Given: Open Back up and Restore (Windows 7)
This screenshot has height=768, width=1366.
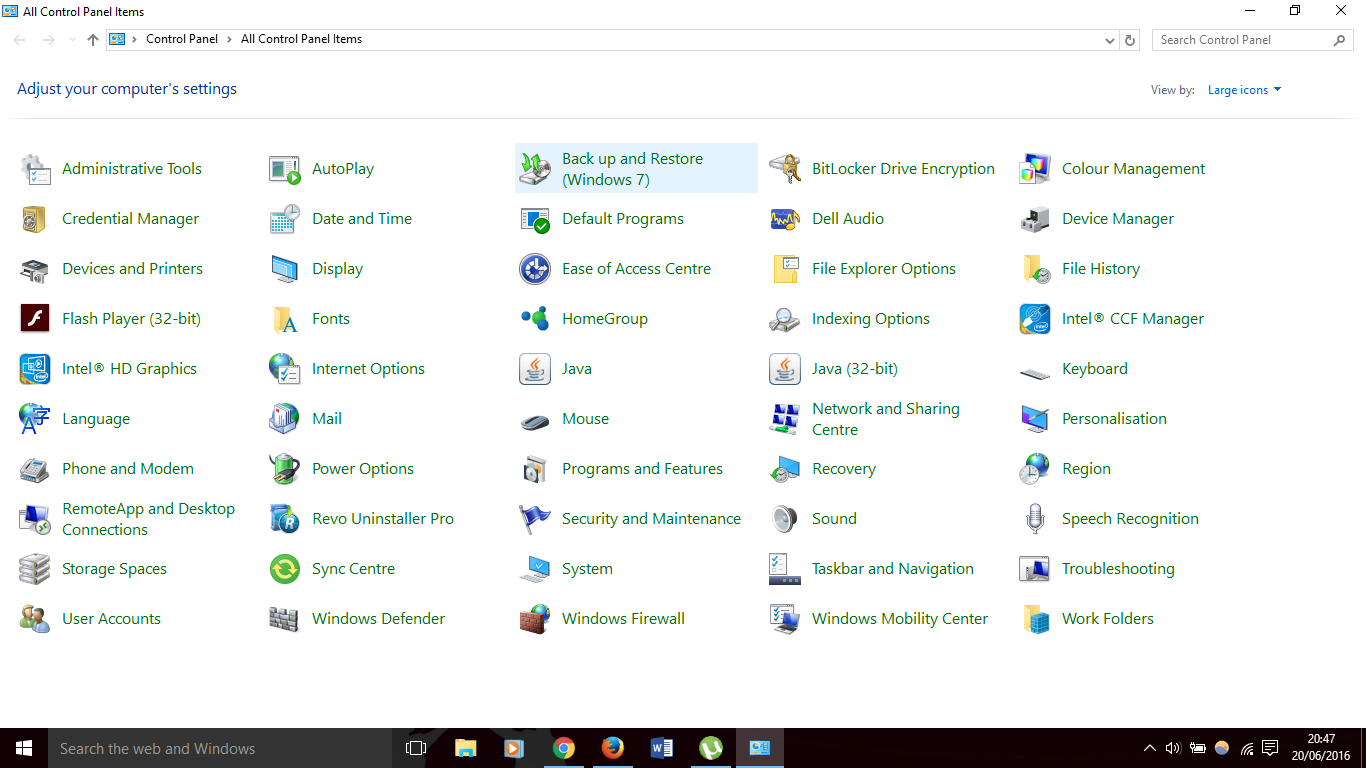Looking at the screenshot, I should tap(636, 169).
